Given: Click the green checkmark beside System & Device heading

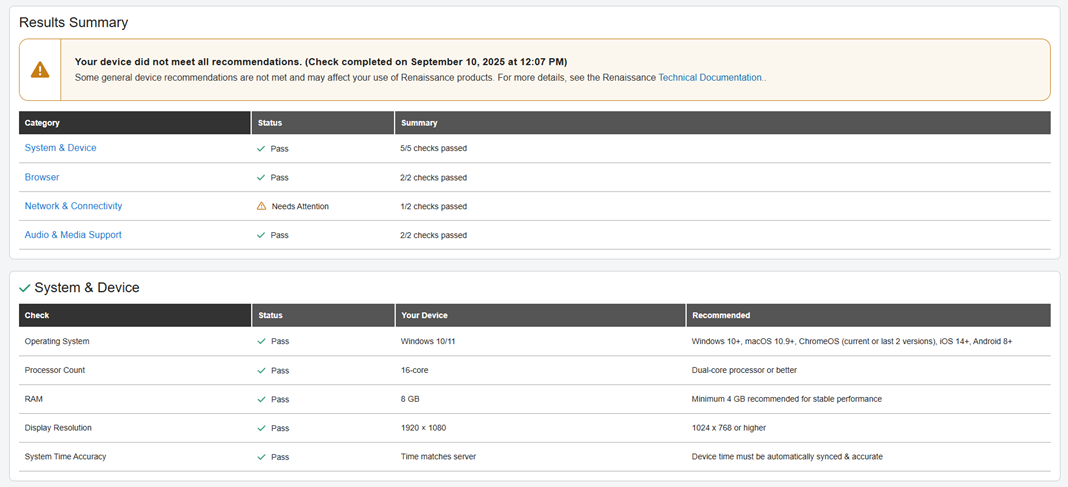Looking at the screenshot, I should (x=25, y=288).
